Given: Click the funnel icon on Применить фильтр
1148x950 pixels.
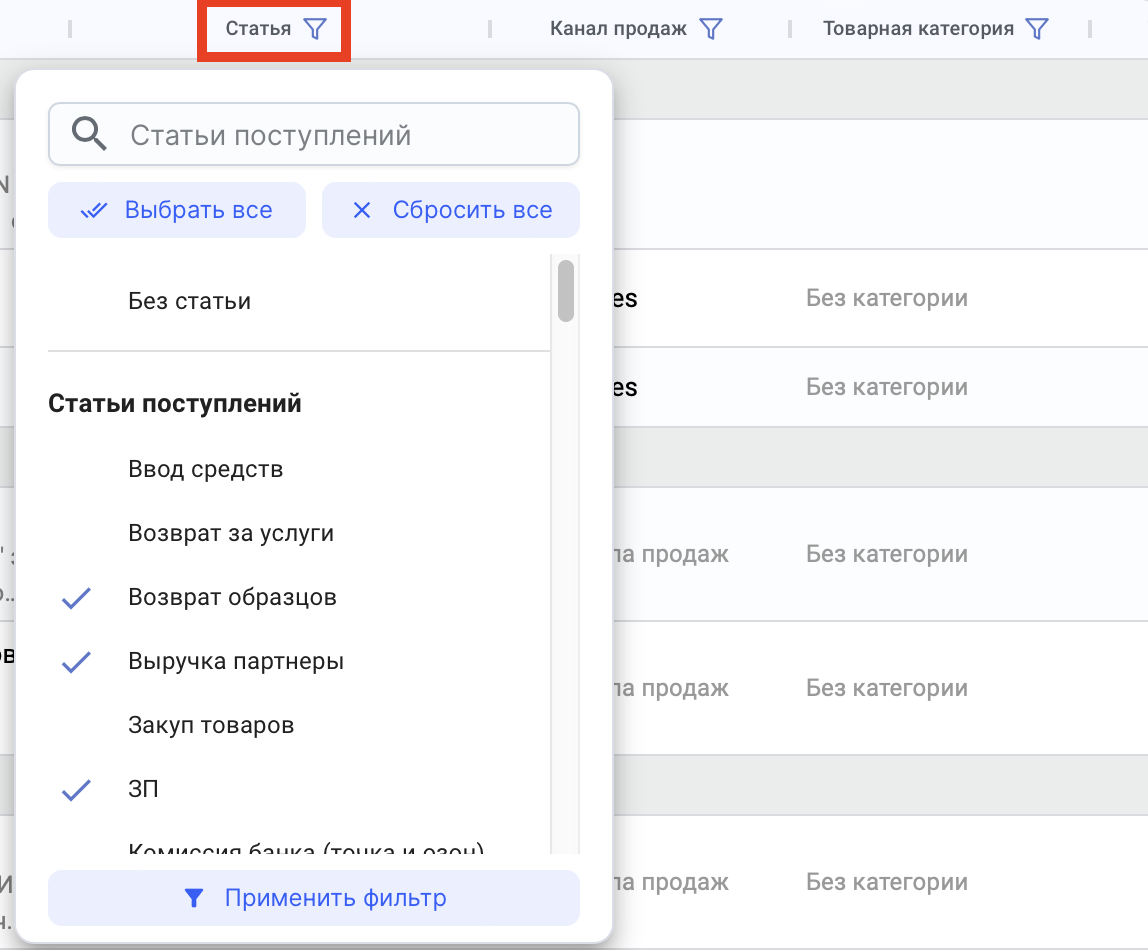Looking at the screenshot, I should tap(194, 899).
